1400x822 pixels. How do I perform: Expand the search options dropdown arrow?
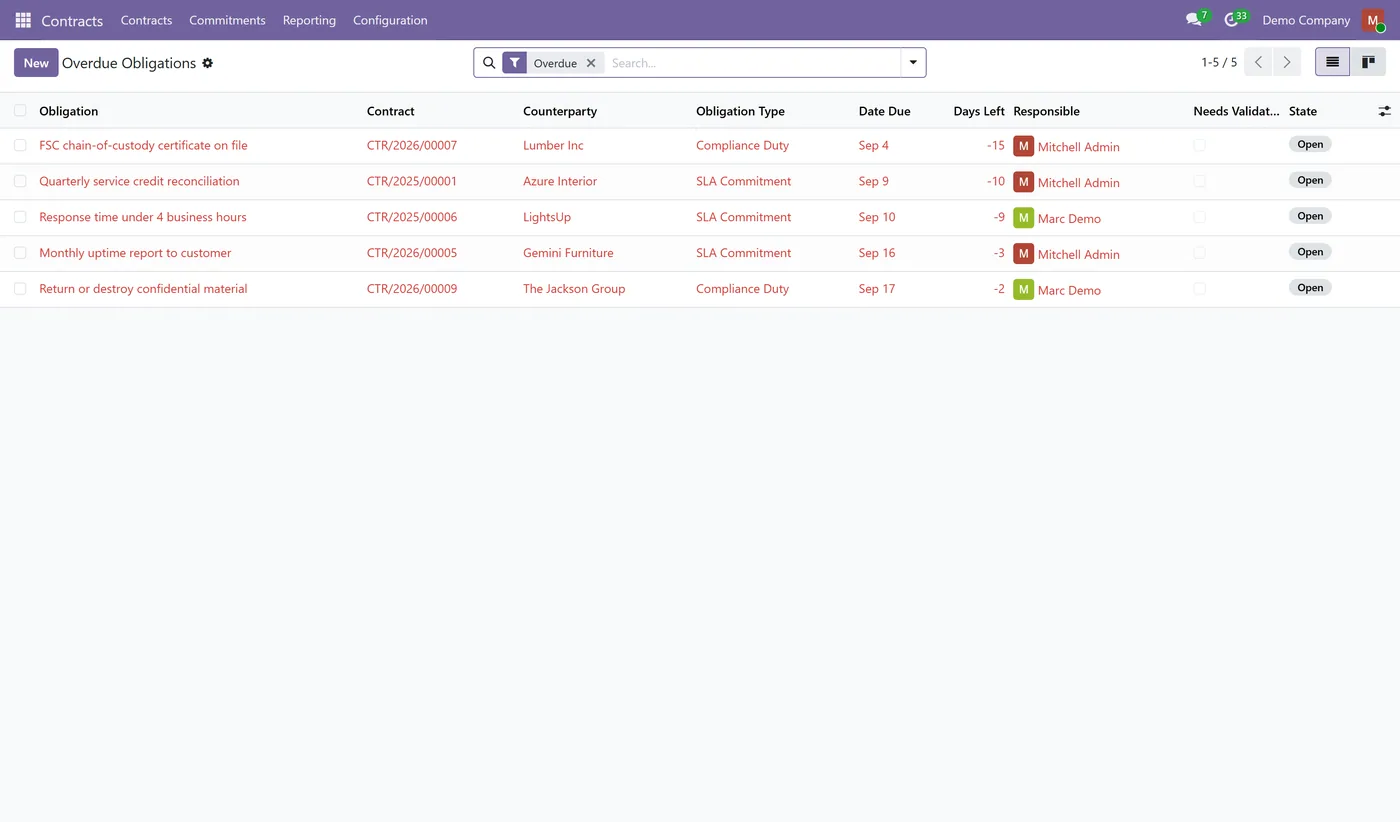[913, 63]
